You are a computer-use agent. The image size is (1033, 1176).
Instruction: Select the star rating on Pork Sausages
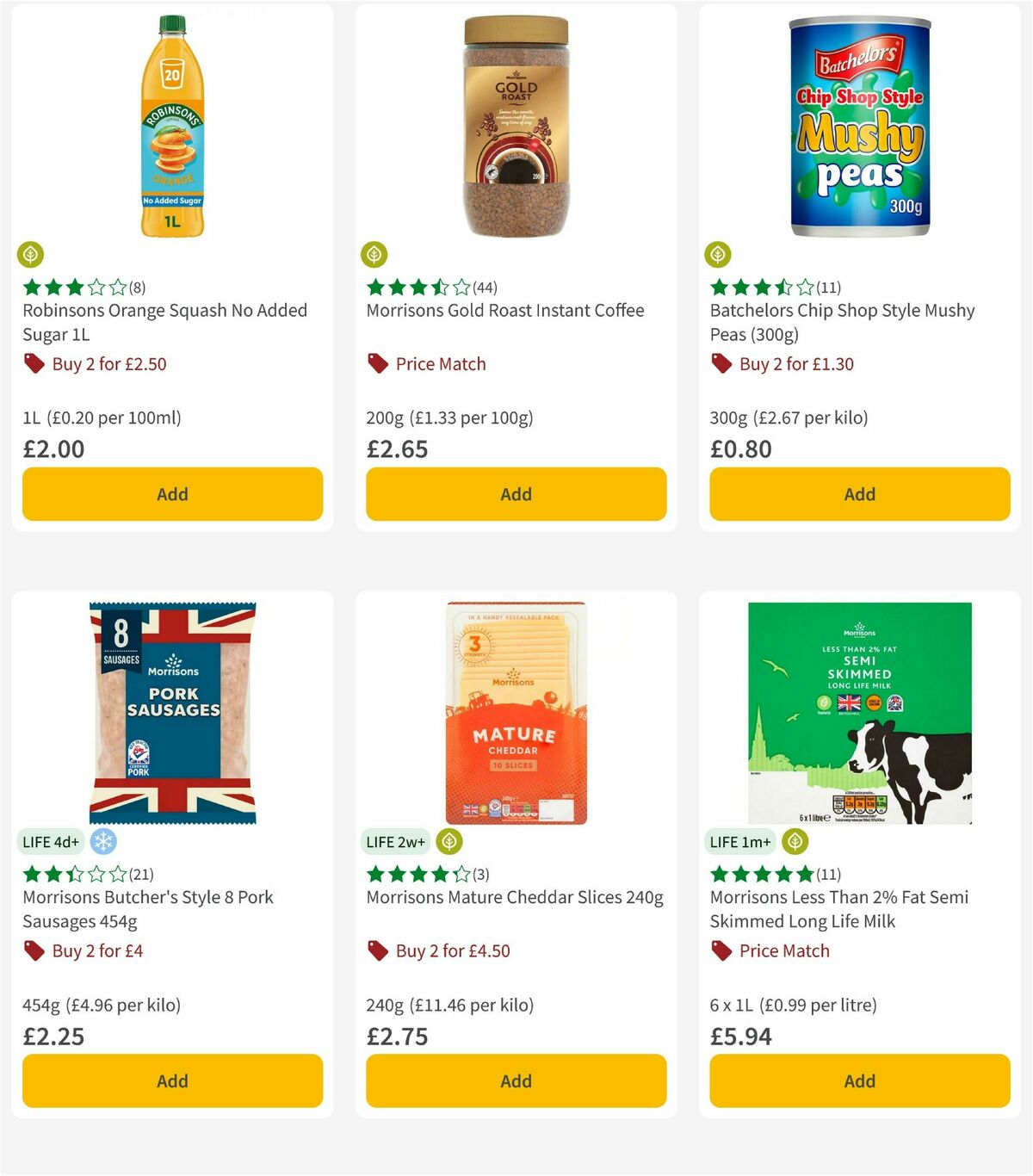(x=69, y=873)
